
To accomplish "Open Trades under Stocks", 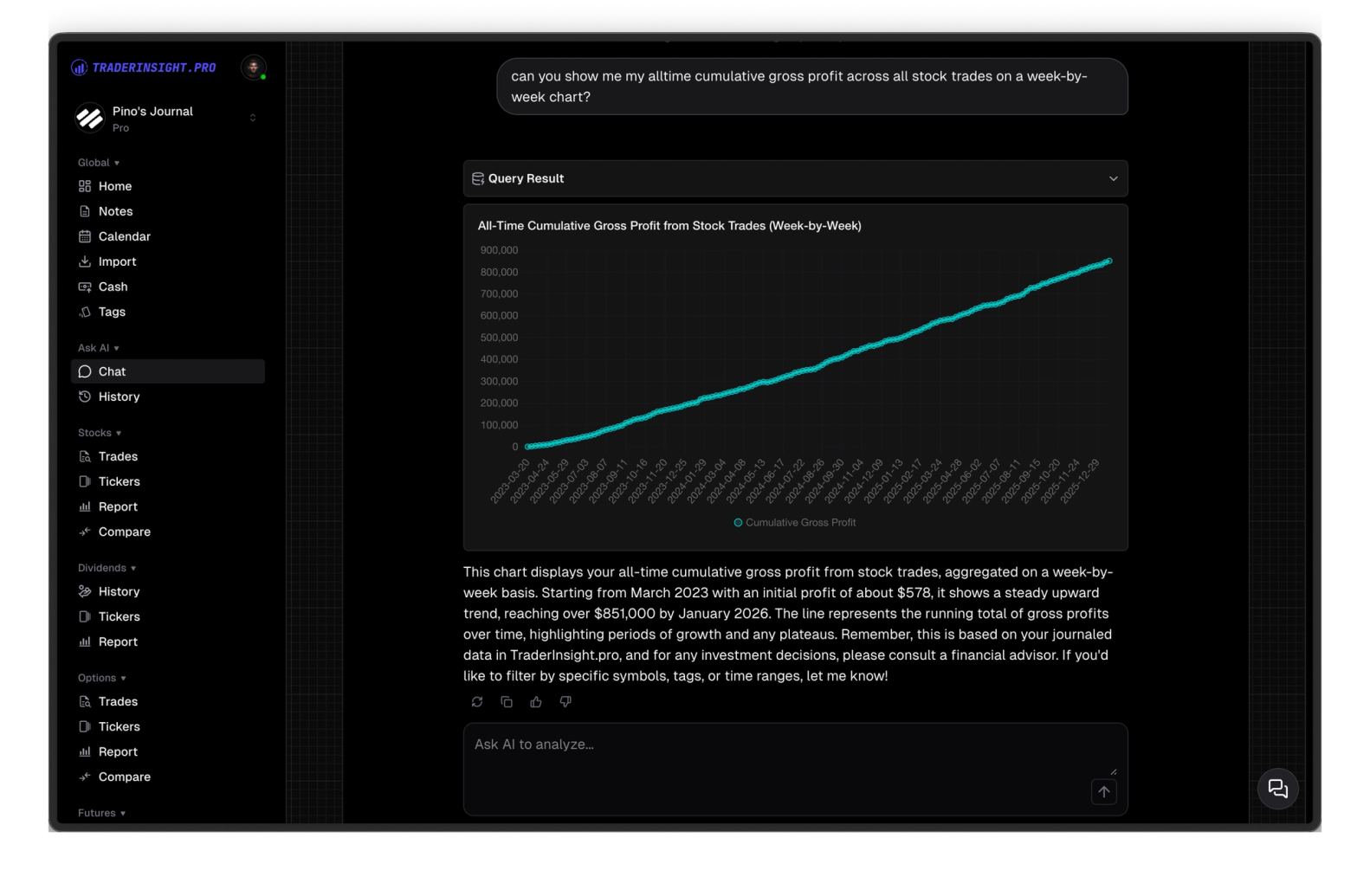I will 167,456.
